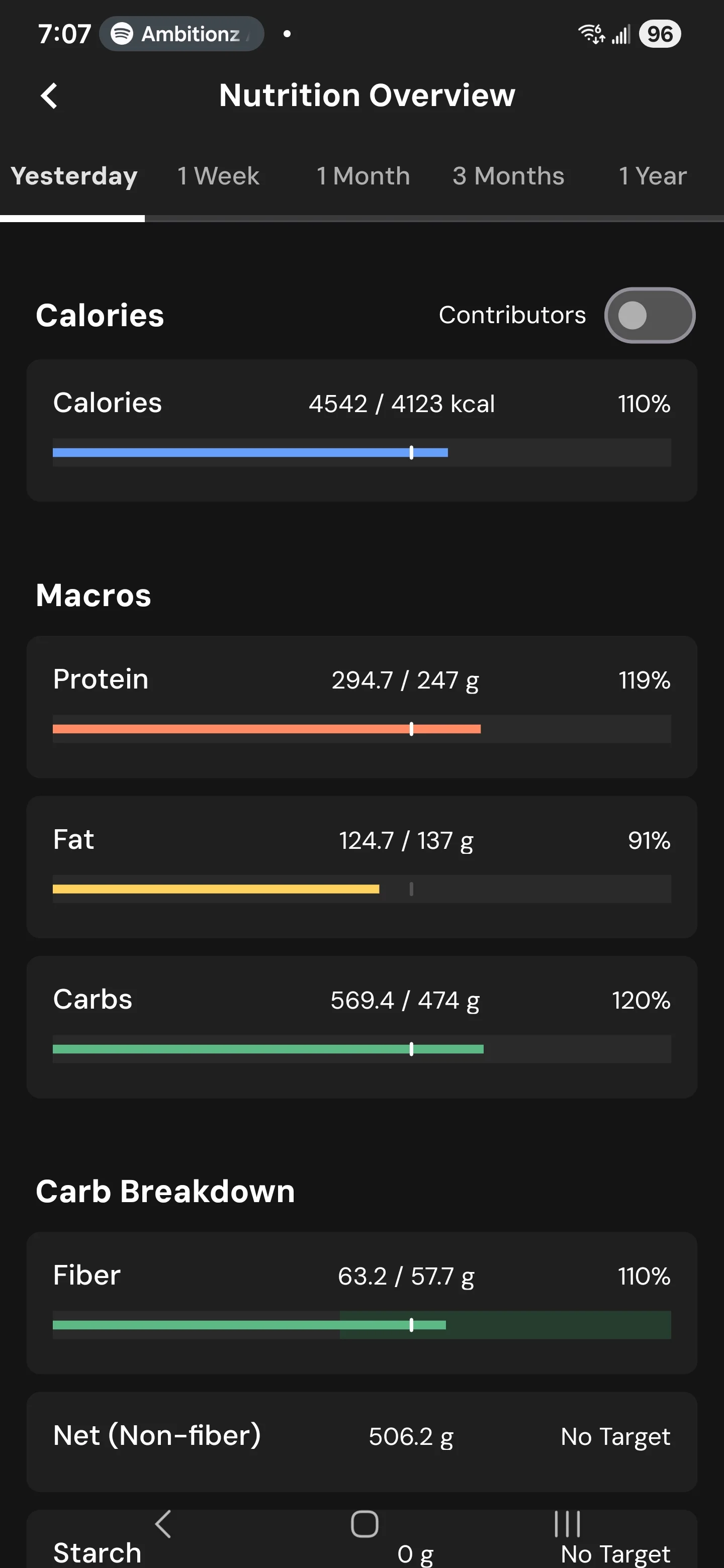The image size is (724, 1568).
Task: Open the Spotify Ambitionz now-playing chip
Action: click(x=182, y=34)
